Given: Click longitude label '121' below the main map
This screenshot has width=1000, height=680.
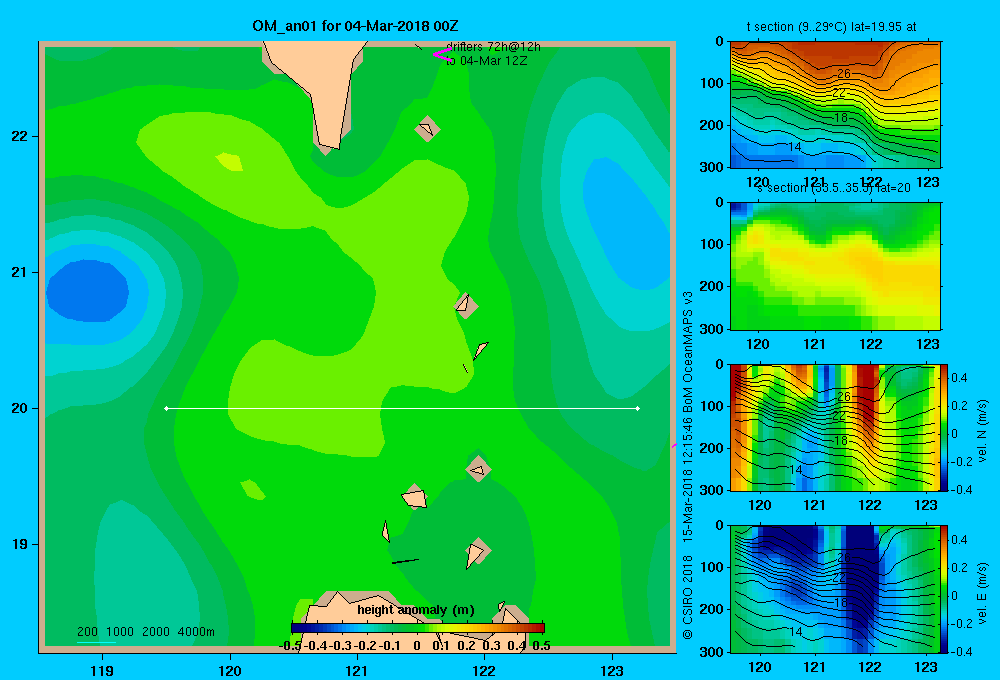Looking at the screenshot, I should (x=357, y=670).
